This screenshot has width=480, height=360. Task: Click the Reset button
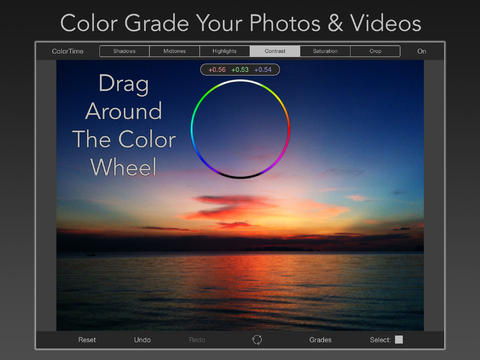point(87,340)
